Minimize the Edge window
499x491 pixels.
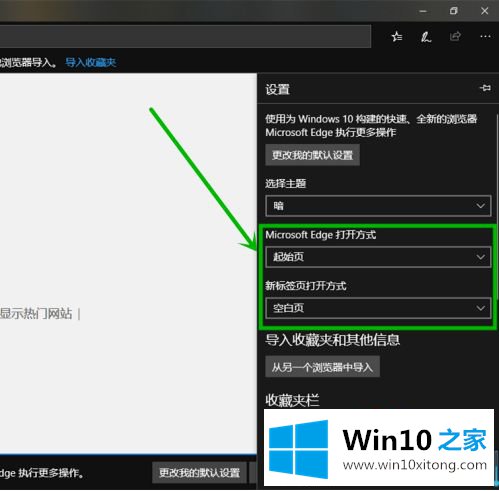click(423, 11)
